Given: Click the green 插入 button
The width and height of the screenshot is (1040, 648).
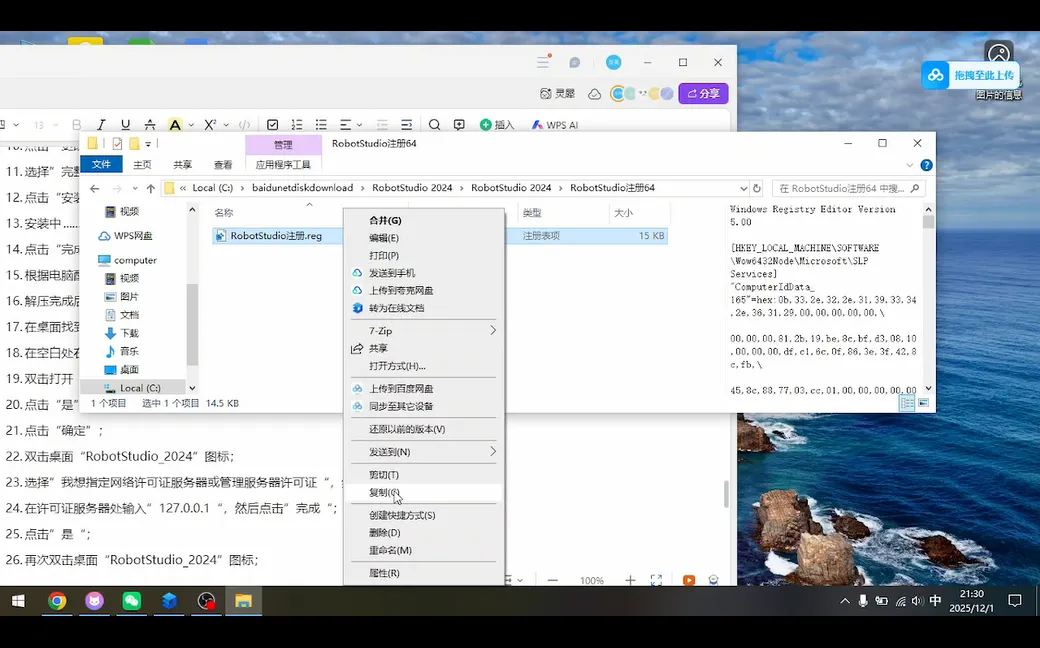Looking at the screenshot, I should pyautogui.click(x=493, y=123).
